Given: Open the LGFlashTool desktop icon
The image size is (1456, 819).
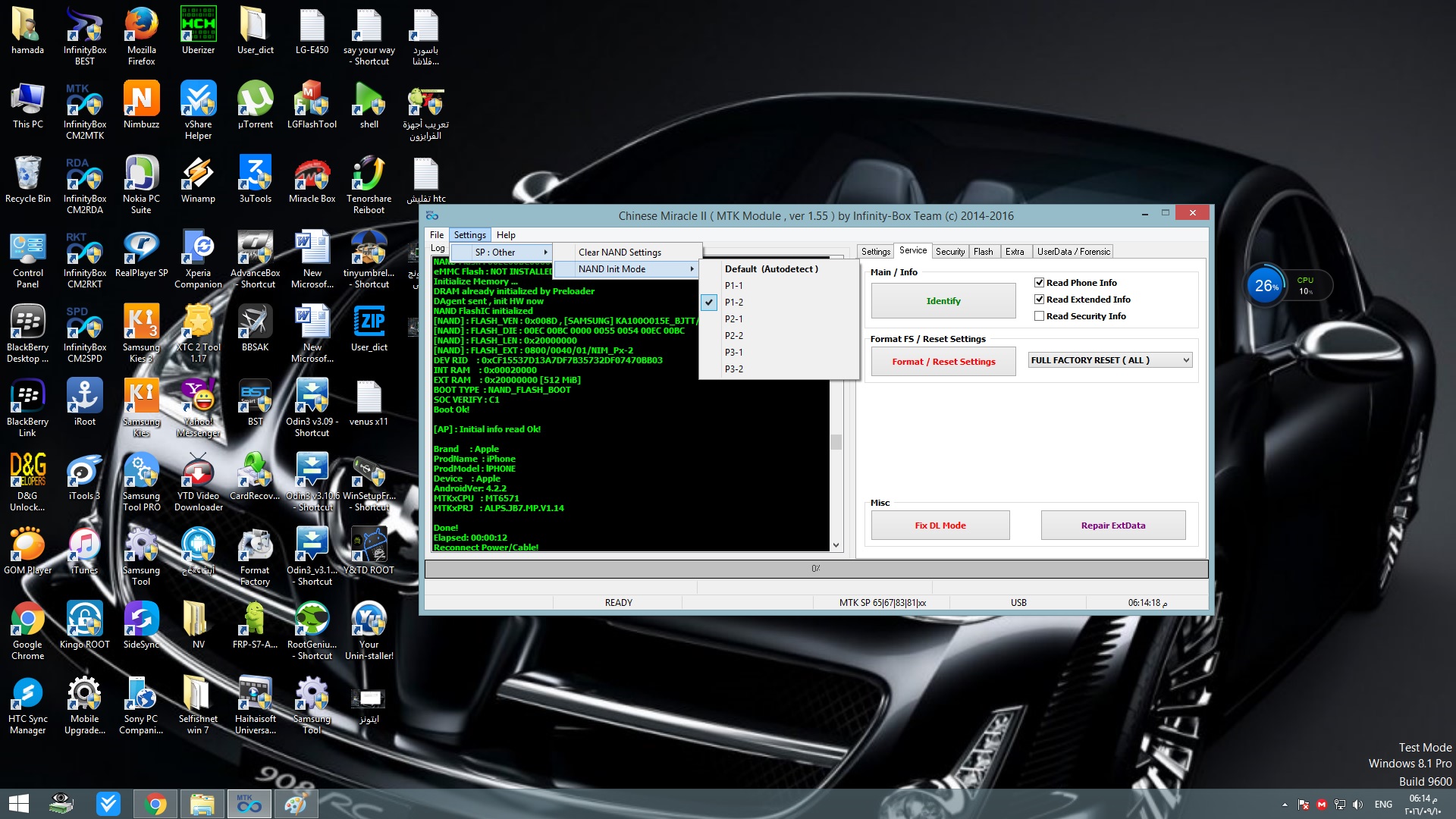Looking at the screenshot, I should [x=312, y=105].
